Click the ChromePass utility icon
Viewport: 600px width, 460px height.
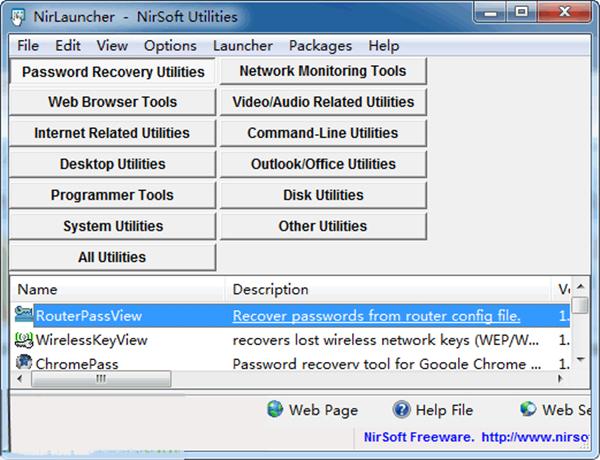point(24,362)
